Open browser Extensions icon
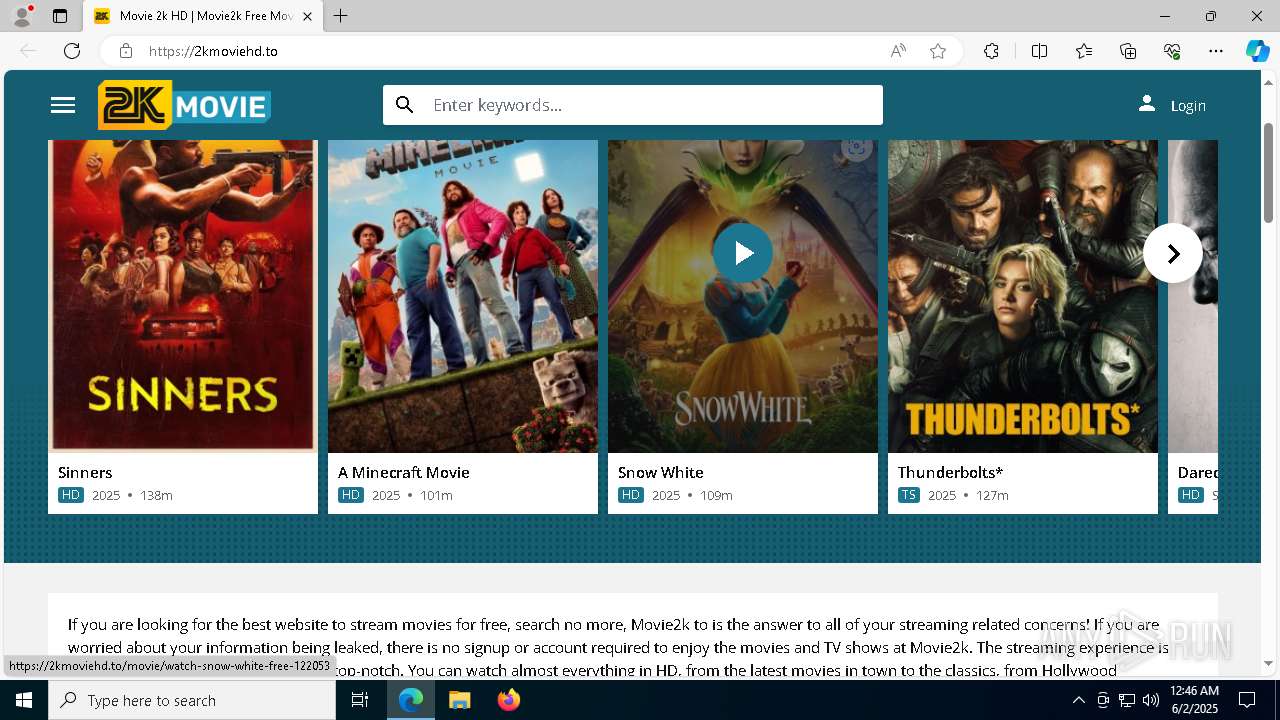The height and width of the screenshot is (720, 1280). click(991, 51)
